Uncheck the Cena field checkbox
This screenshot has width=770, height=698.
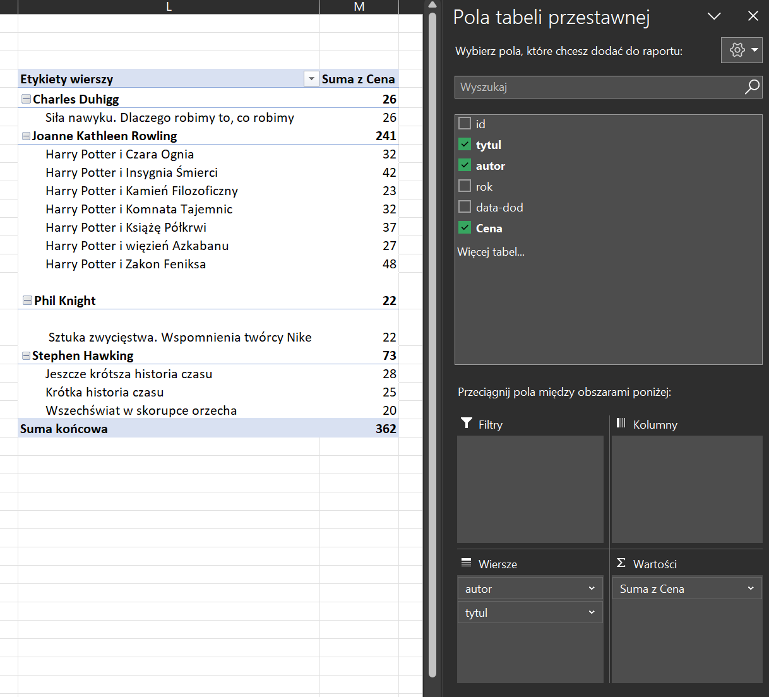464,228
